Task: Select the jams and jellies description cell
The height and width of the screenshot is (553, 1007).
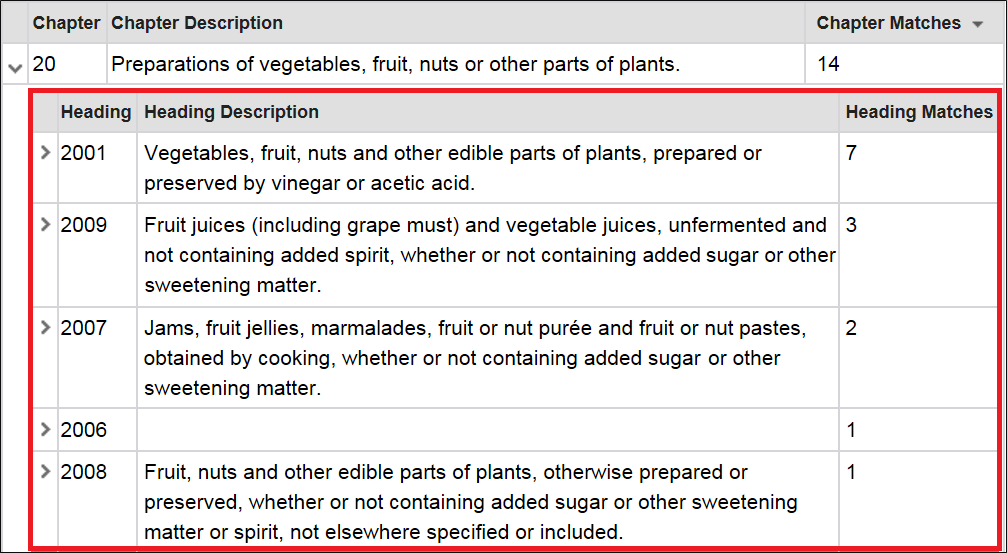Action: 487,357
